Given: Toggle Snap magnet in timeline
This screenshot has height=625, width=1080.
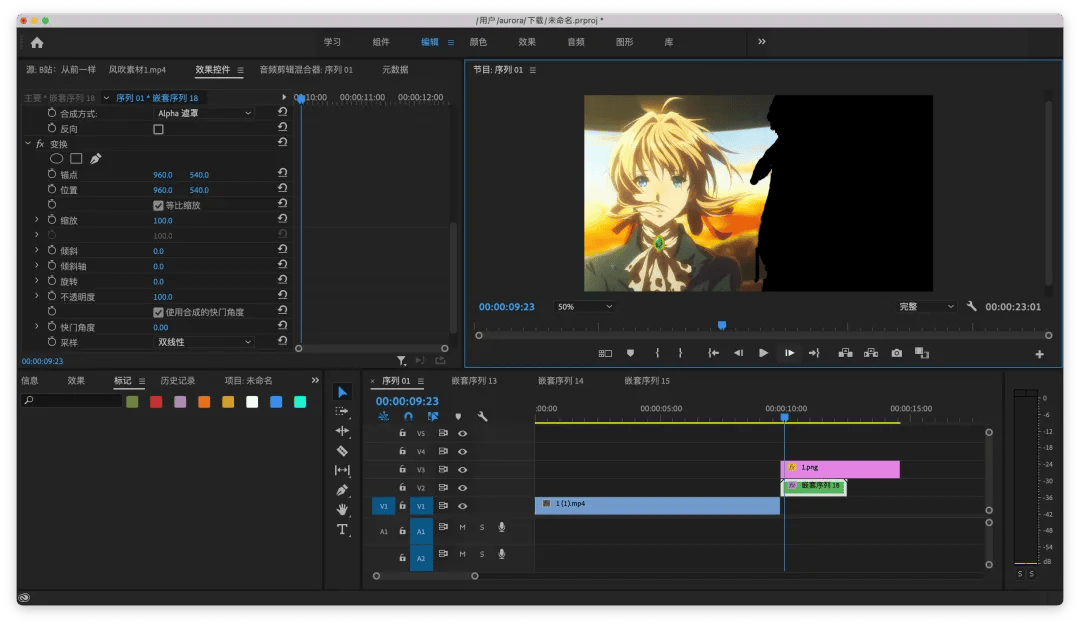Looking at the screenshot, I should coord(408,416).
